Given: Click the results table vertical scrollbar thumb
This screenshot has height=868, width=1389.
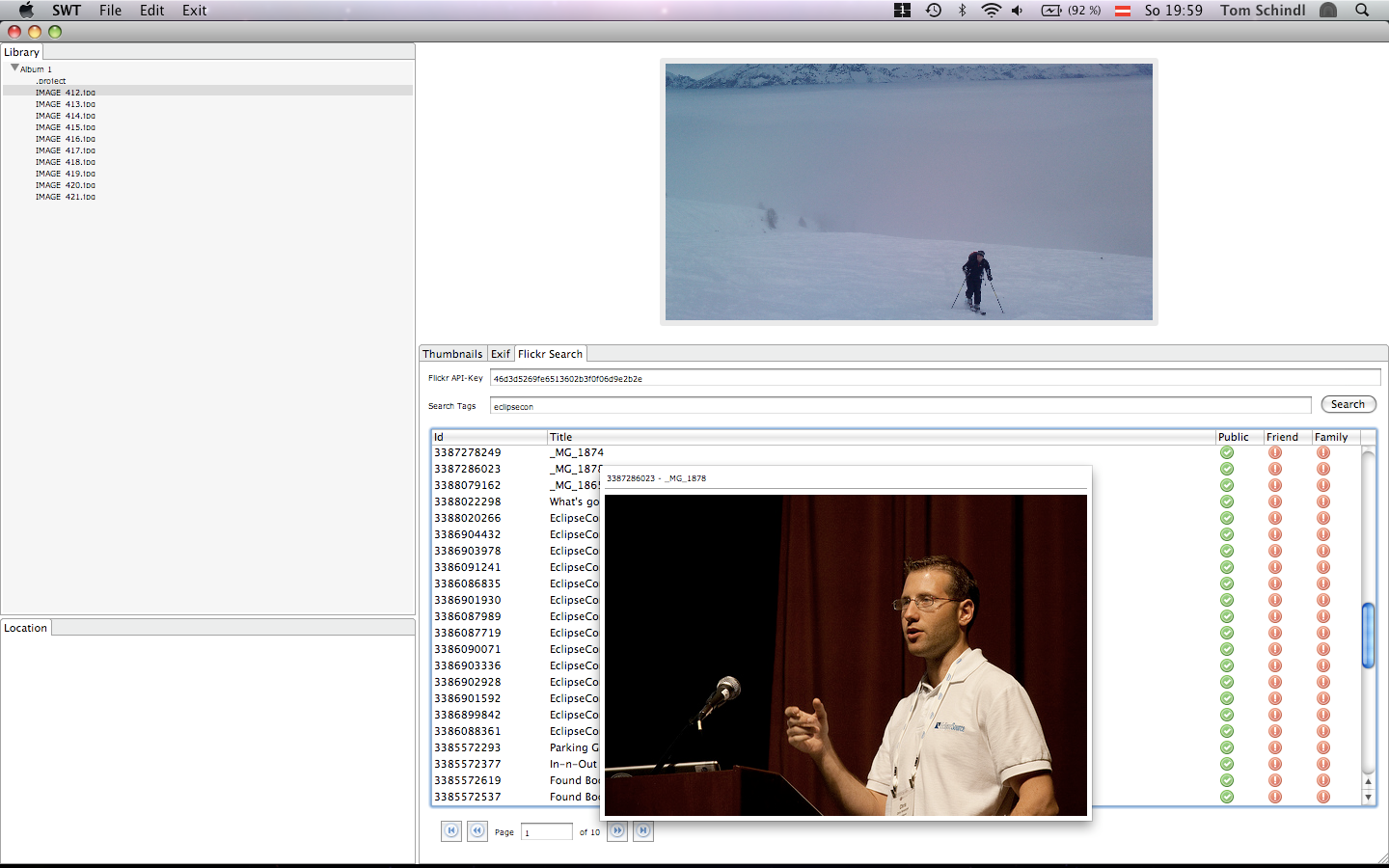Looking at the screenshot, I should (x=1368, y=635).
